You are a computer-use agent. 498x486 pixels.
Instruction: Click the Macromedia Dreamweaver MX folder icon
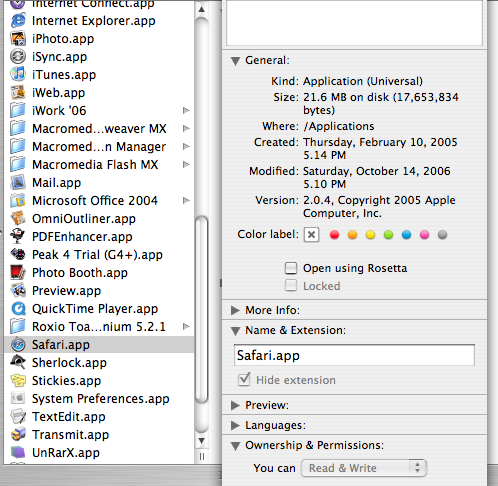18,129
